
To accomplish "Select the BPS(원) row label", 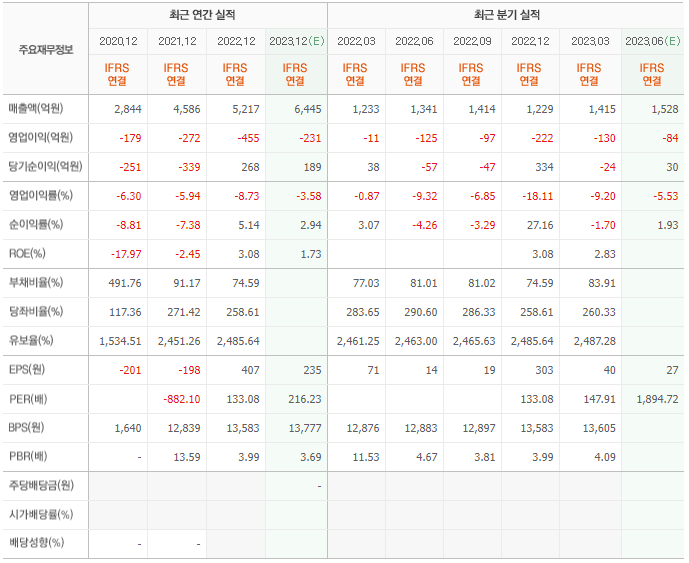I will pyautogui.click(x=26, y=428).
